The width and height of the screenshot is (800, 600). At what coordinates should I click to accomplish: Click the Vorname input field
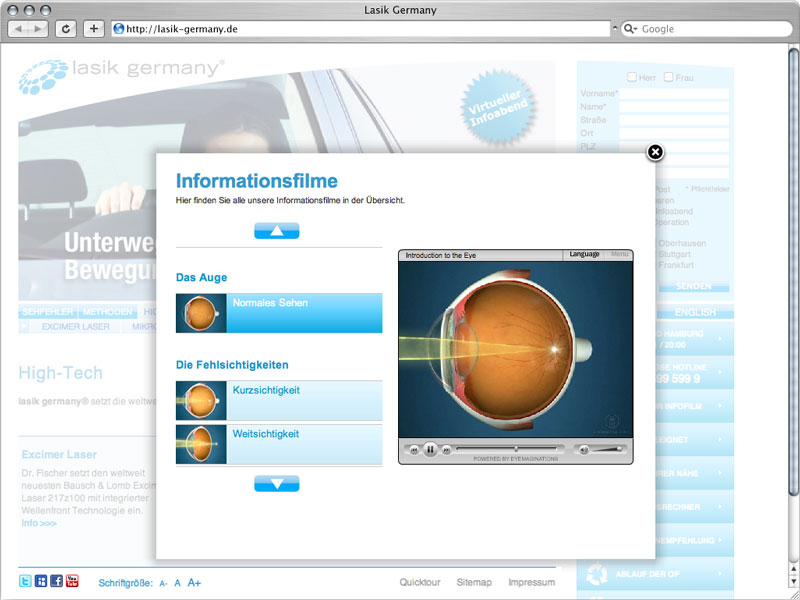coord(674,94)
